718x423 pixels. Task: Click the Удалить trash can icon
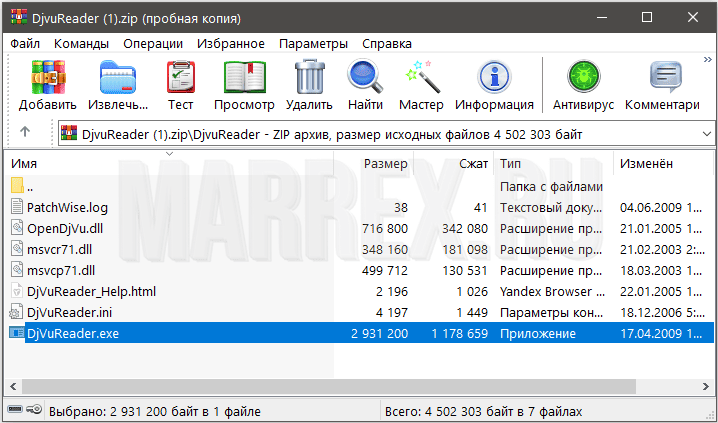pyautogui.click(x=310, y=76)
